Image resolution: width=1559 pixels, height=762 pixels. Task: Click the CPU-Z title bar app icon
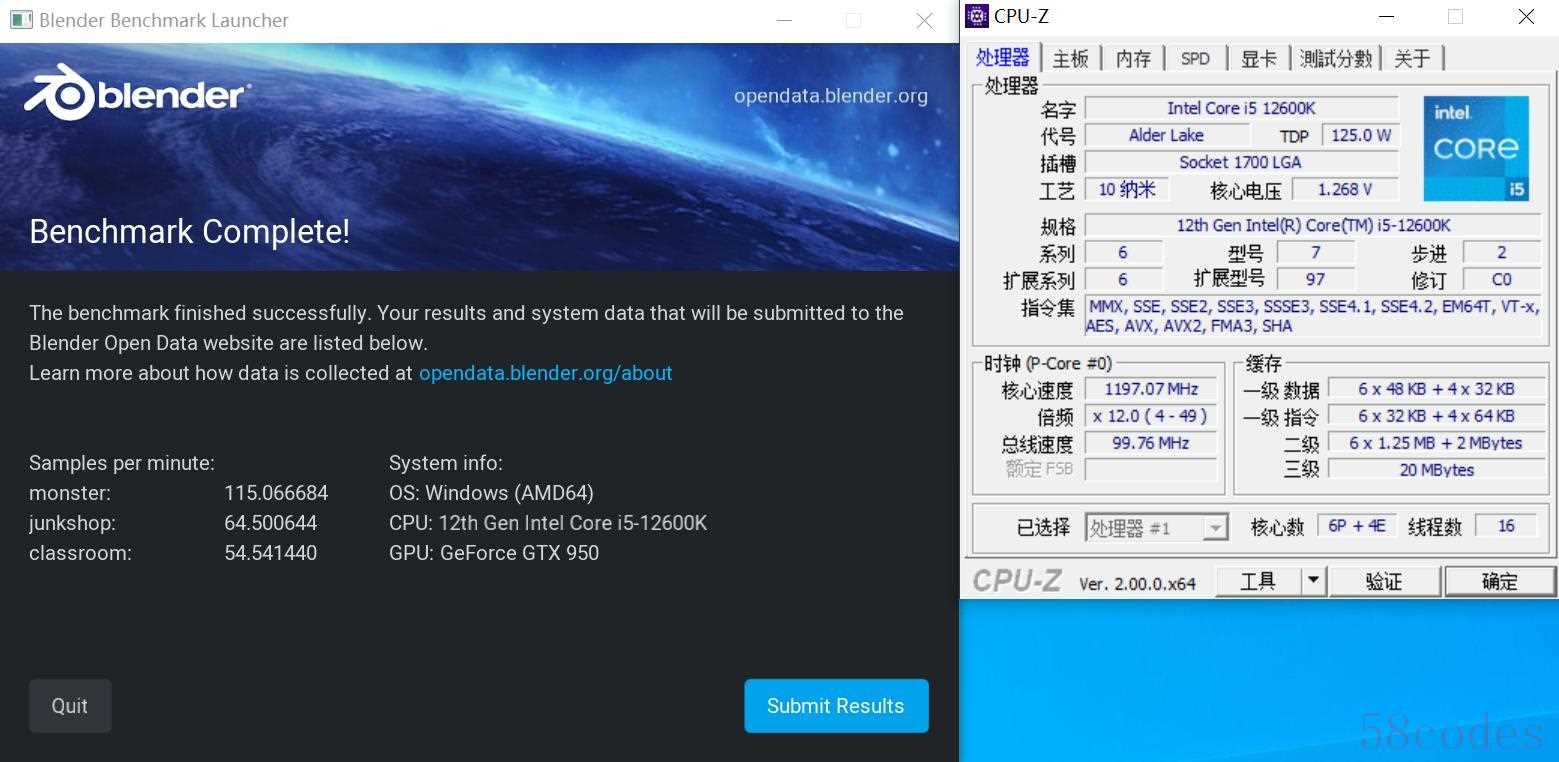[x=976, y=16]
